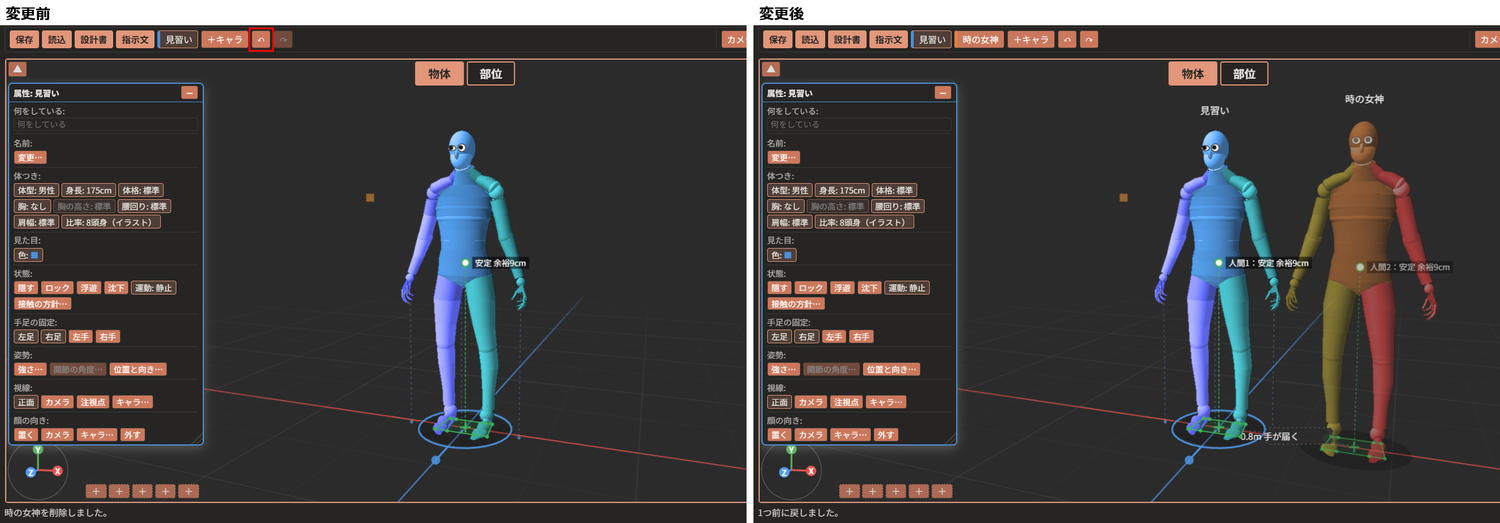Select the brown 時の女神 figure in 変更後 viewport
This screenshot has height=523, width=1500.
click(1360, 290)
